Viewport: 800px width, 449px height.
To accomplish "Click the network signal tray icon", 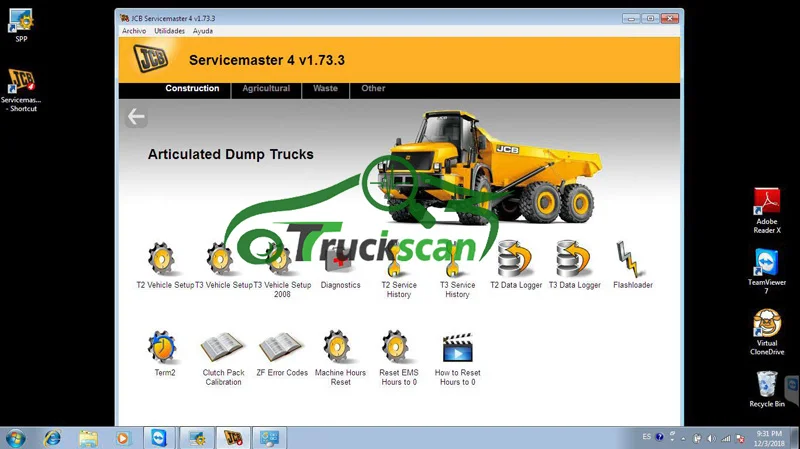I will pyautogui.click(x=726, y=438).
